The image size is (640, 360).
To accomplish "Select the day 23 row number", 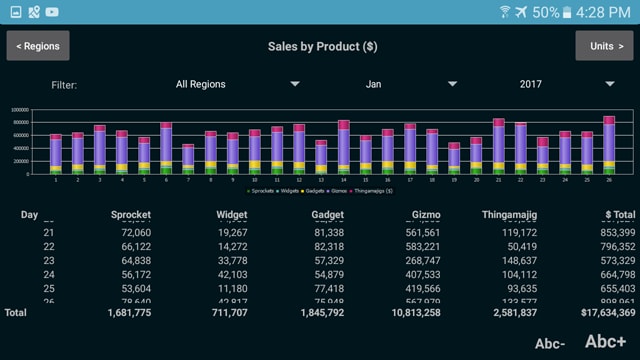I will pyautogui.click(x=49, y=260).
